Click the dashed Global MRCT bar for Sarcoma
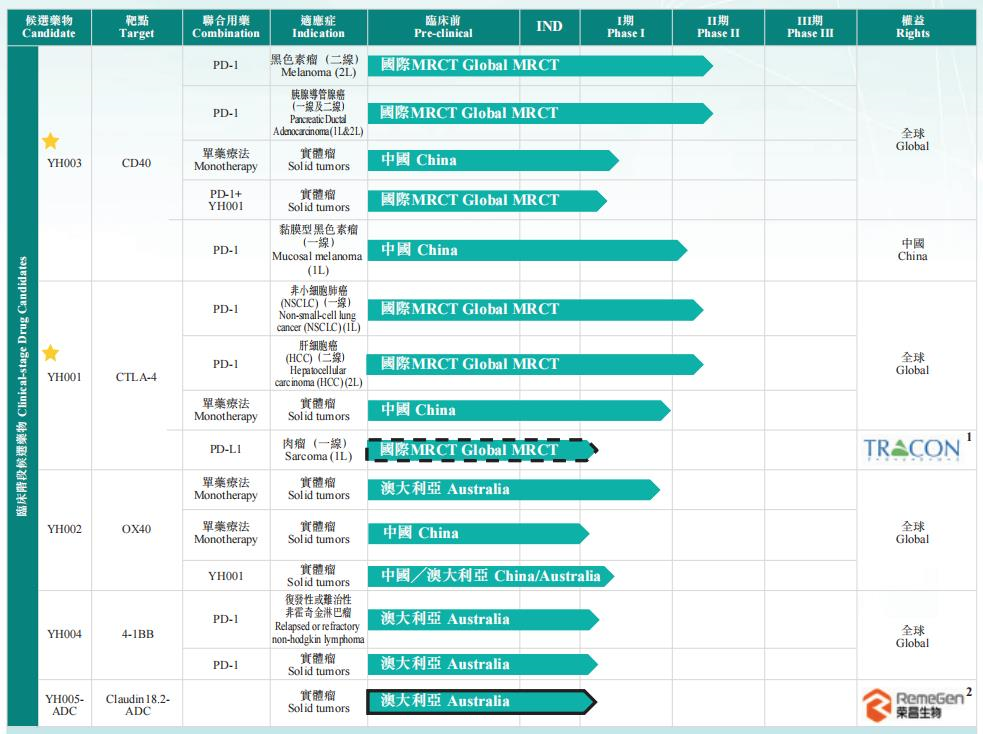Screen dimensions: 983x734 tap(480, 450)
